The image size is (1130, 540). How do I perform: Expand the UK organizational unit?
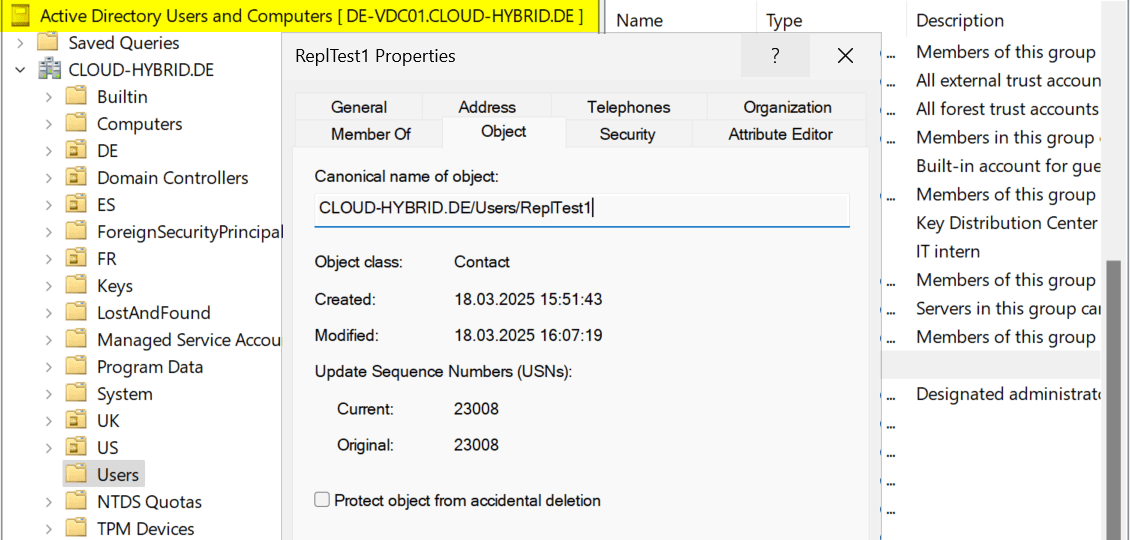point(49,421)
